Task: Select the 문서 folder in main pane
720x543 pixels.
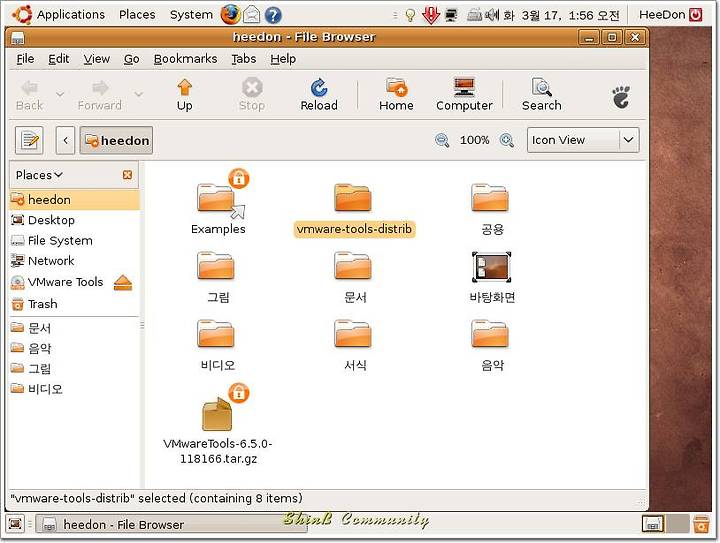Action: (353, 266)
